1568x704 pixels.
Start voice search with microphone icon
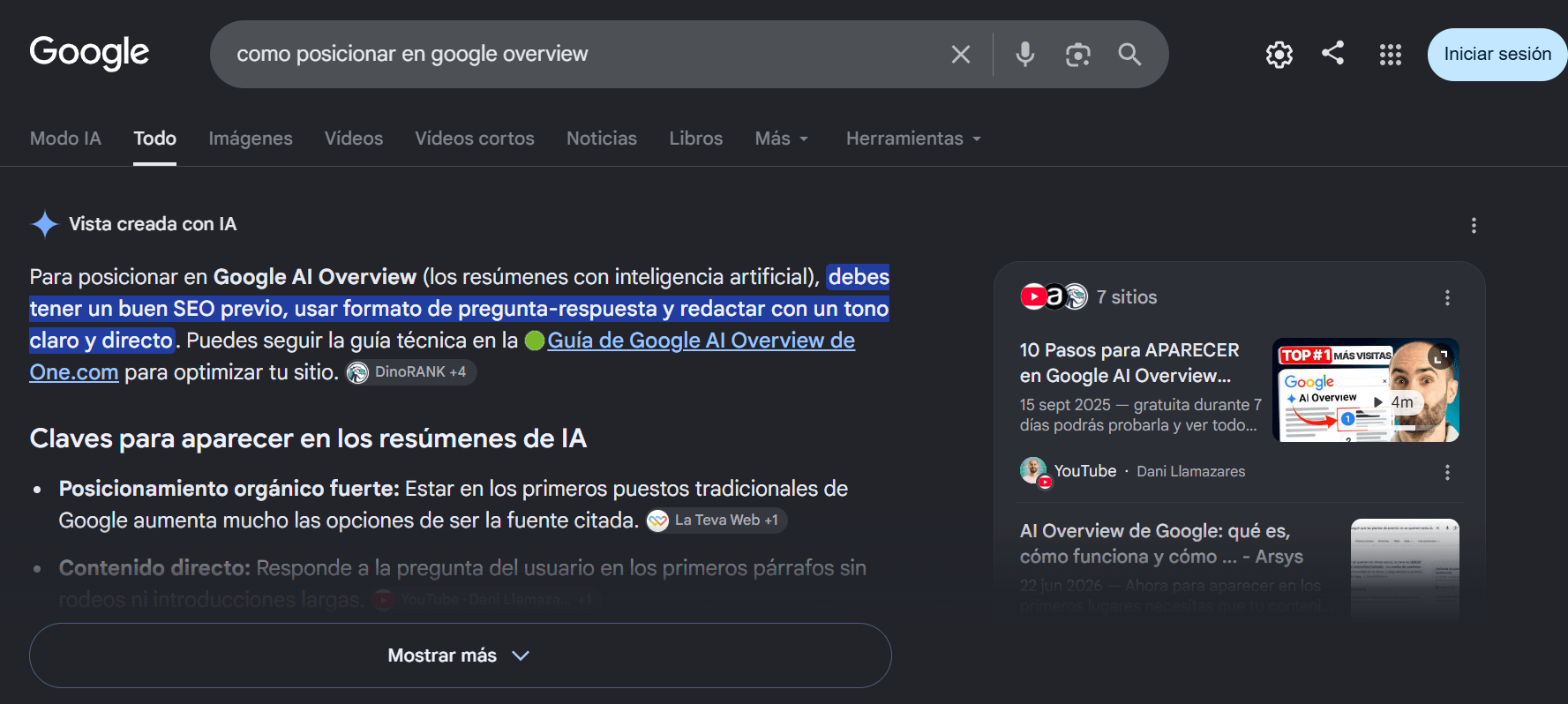click(x=1024, y=55)
